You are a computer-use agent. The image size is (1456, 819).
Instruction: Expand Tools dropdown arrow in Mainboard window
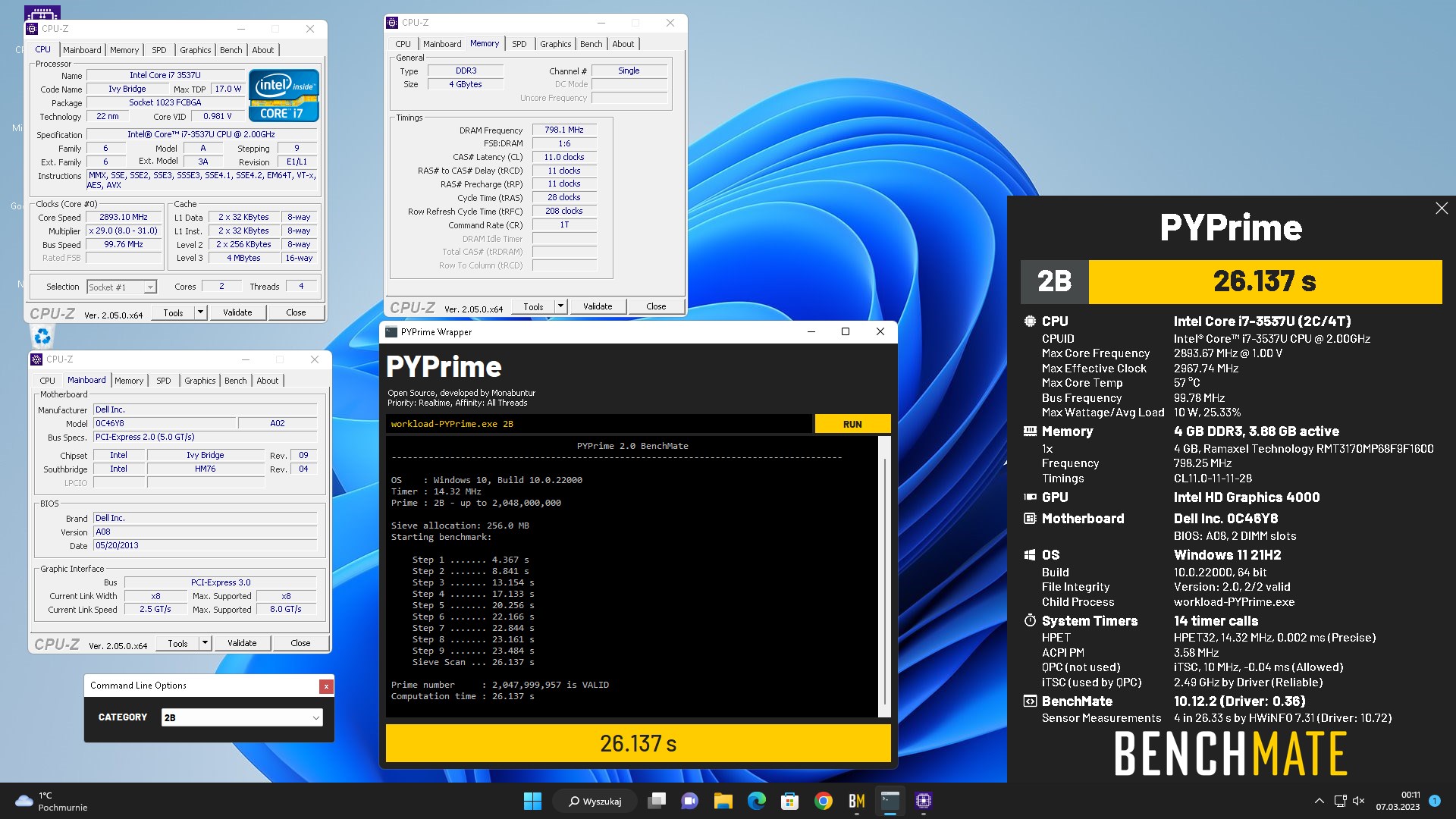[205, 643]
